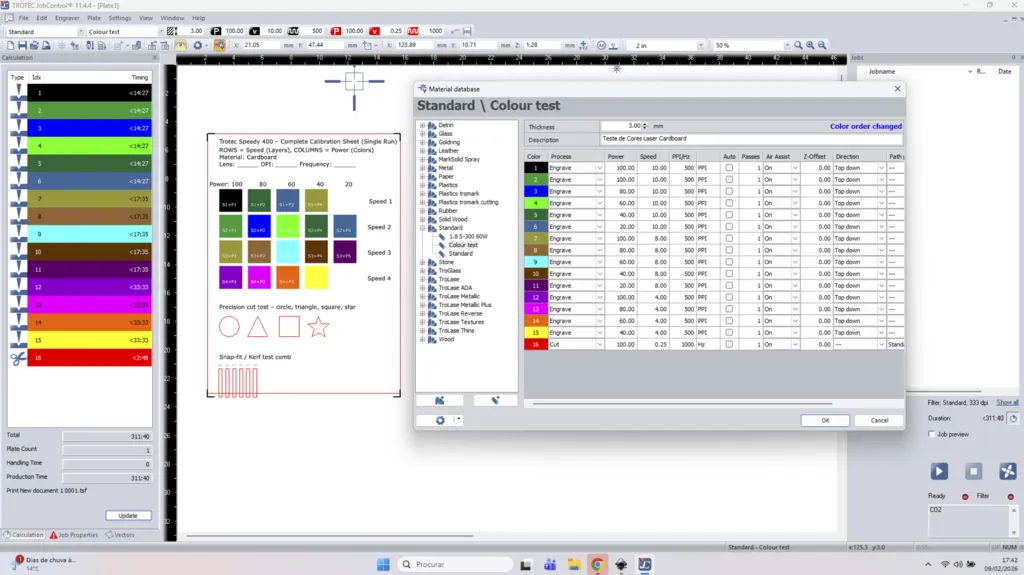Click the orange highlighted marker toolbar icon
Screen dimensions: 1024x575
[219, 45]
